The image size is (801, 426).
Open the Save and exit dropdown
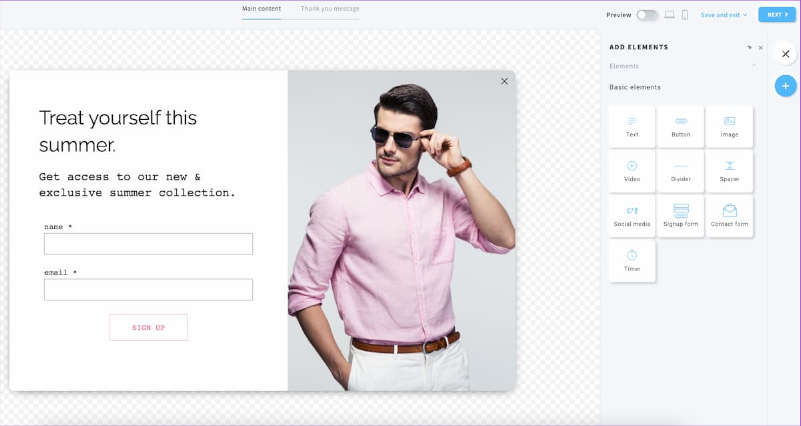tap(723, 15)
